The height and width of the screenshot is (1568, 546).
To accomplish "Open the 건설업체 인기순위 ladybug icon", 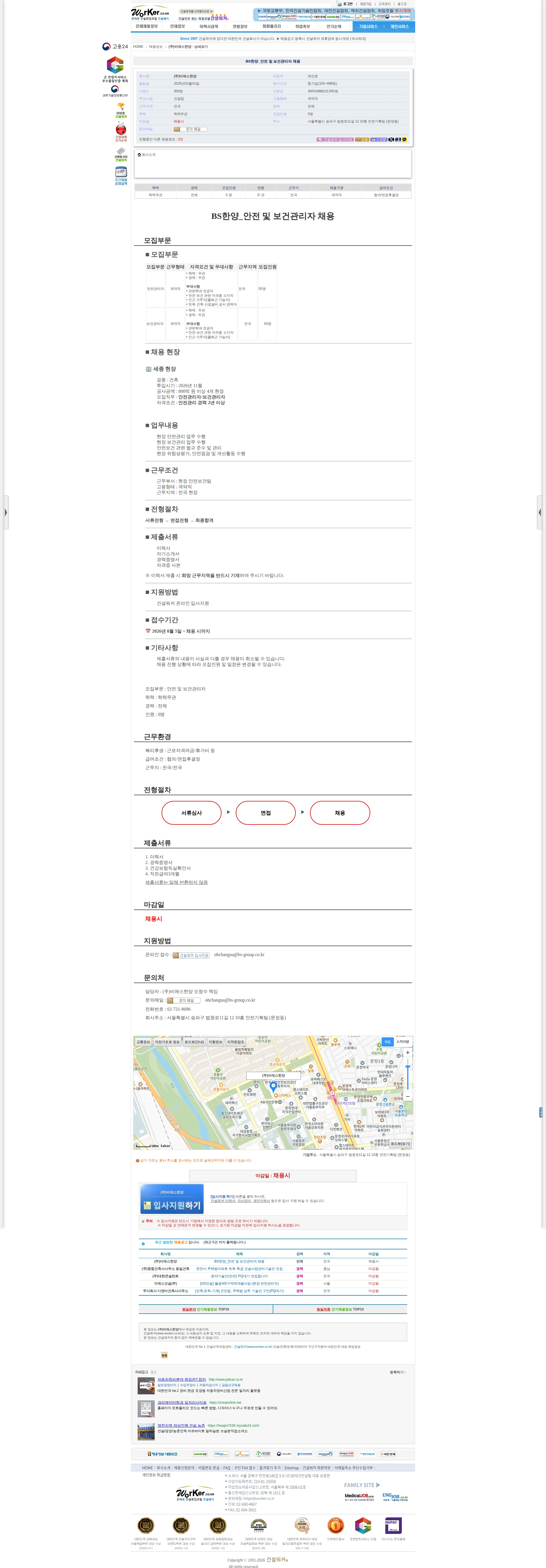I will [x=121, y=132].
